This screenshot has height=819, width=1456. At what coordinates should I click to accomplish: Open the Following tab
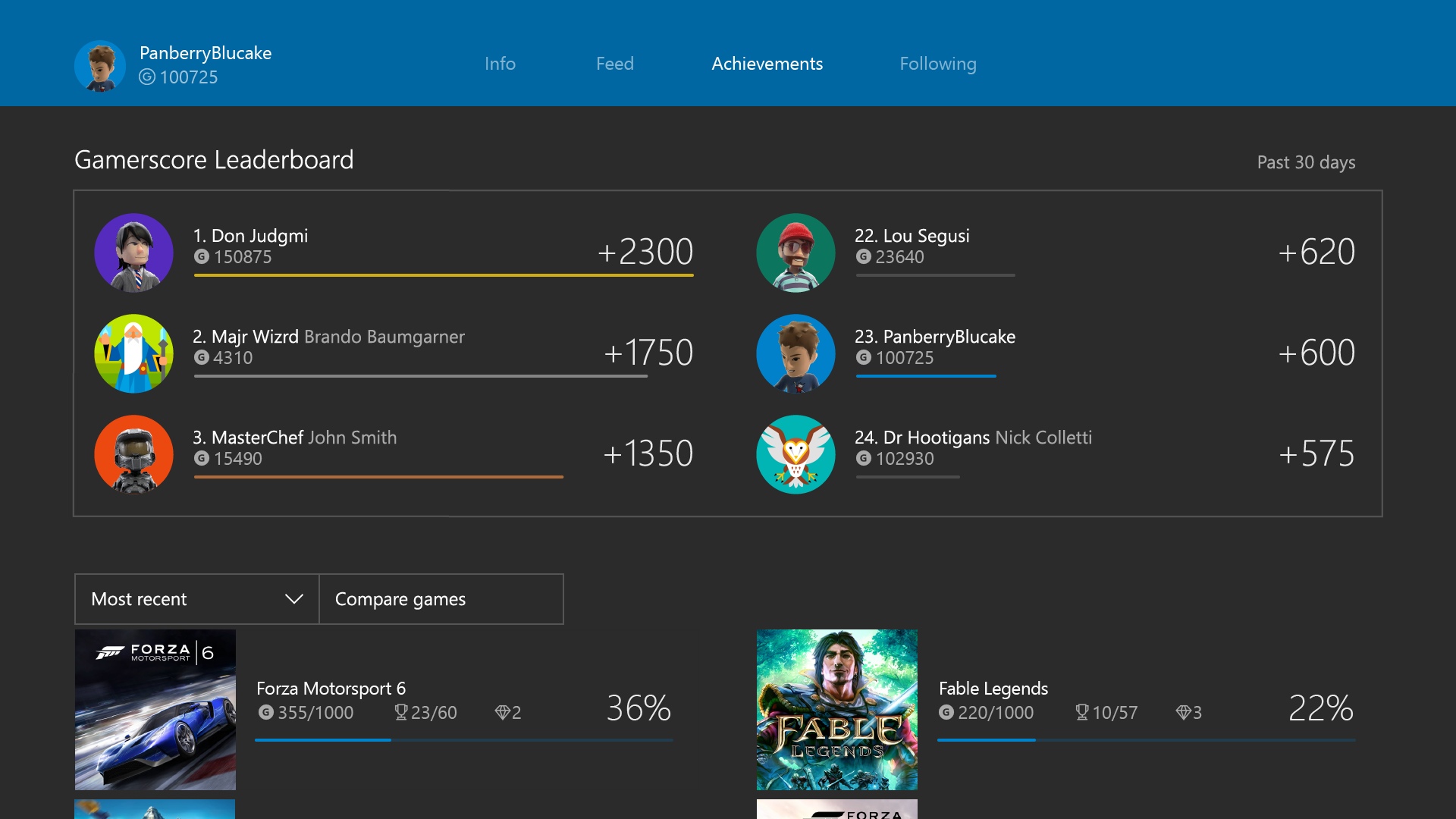pyautogui.click(x=938, y=64)
